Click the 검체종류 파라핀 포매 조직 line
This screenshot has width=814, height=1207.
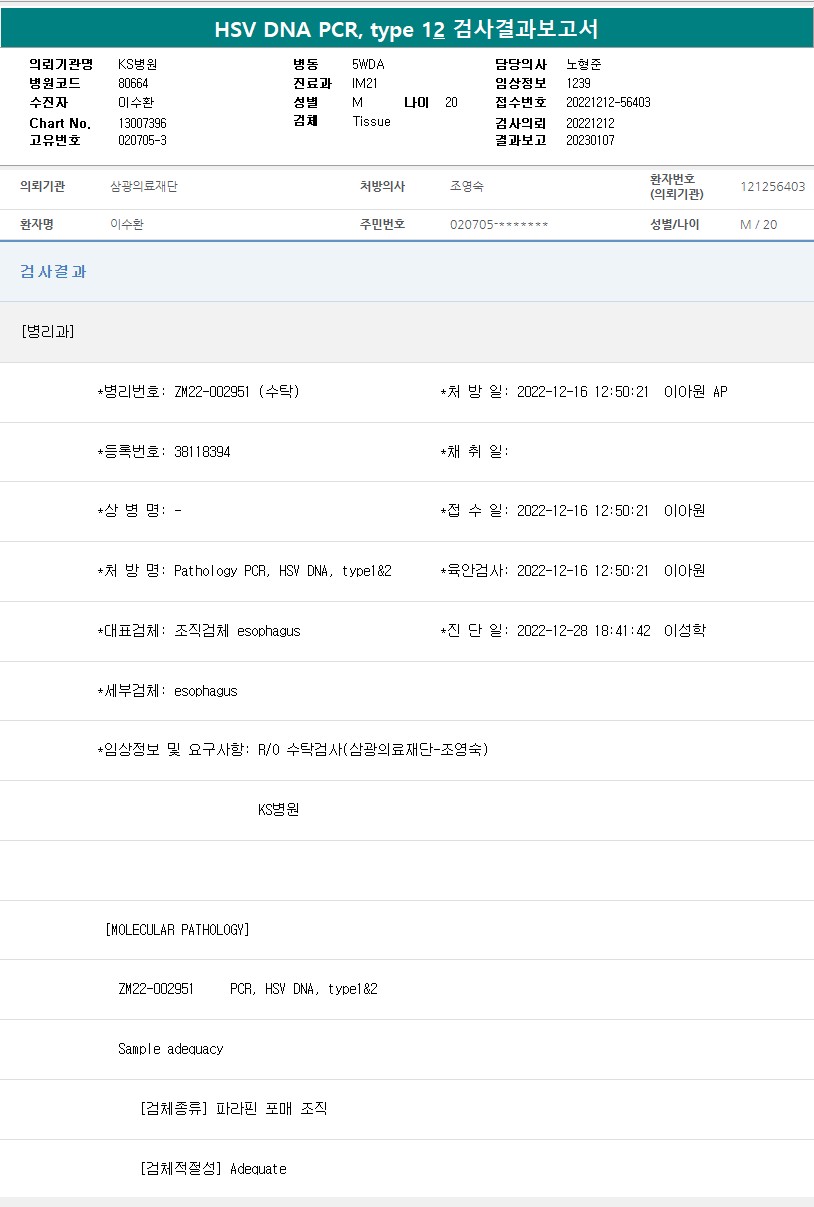tap(234, 1109)
